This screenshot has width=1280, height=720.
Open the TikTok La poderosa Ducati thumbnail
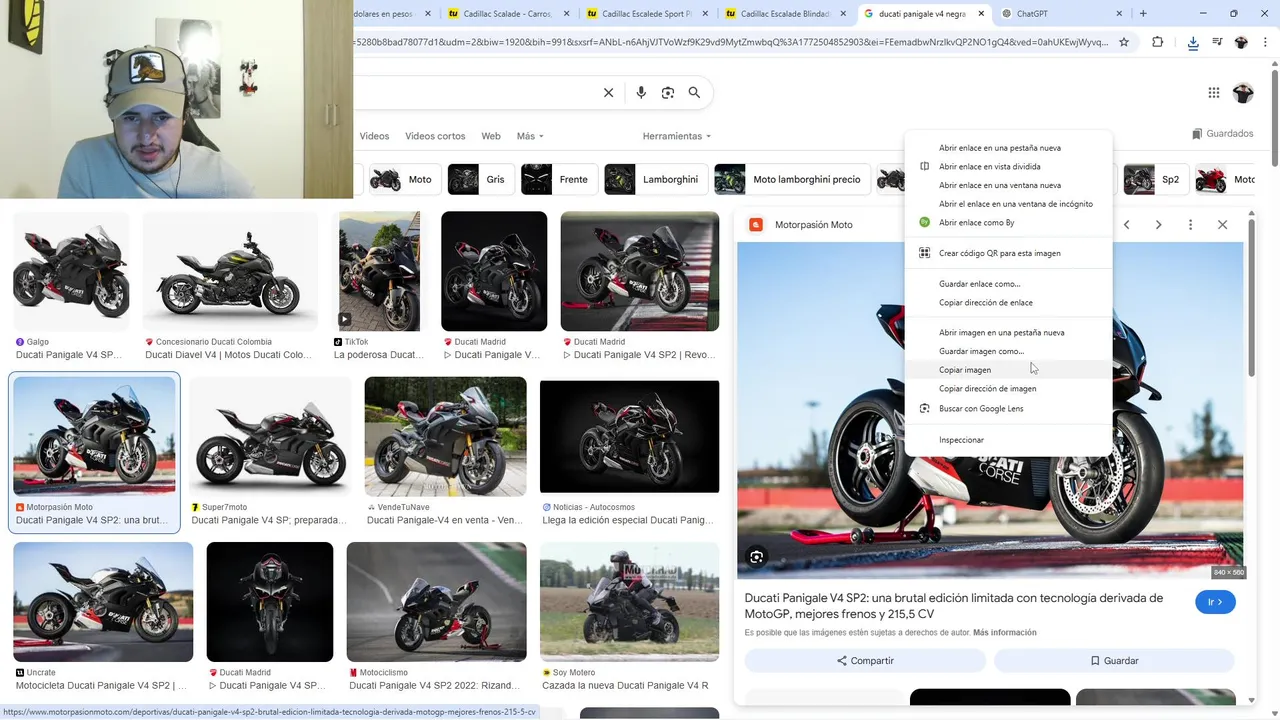coord(379,271)
